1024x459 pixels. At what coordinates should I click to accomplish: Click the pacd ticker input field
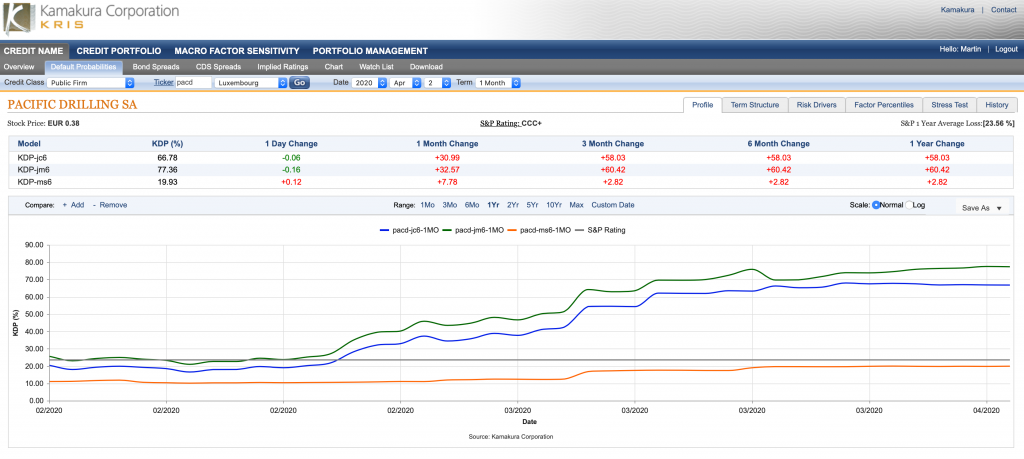193,83
